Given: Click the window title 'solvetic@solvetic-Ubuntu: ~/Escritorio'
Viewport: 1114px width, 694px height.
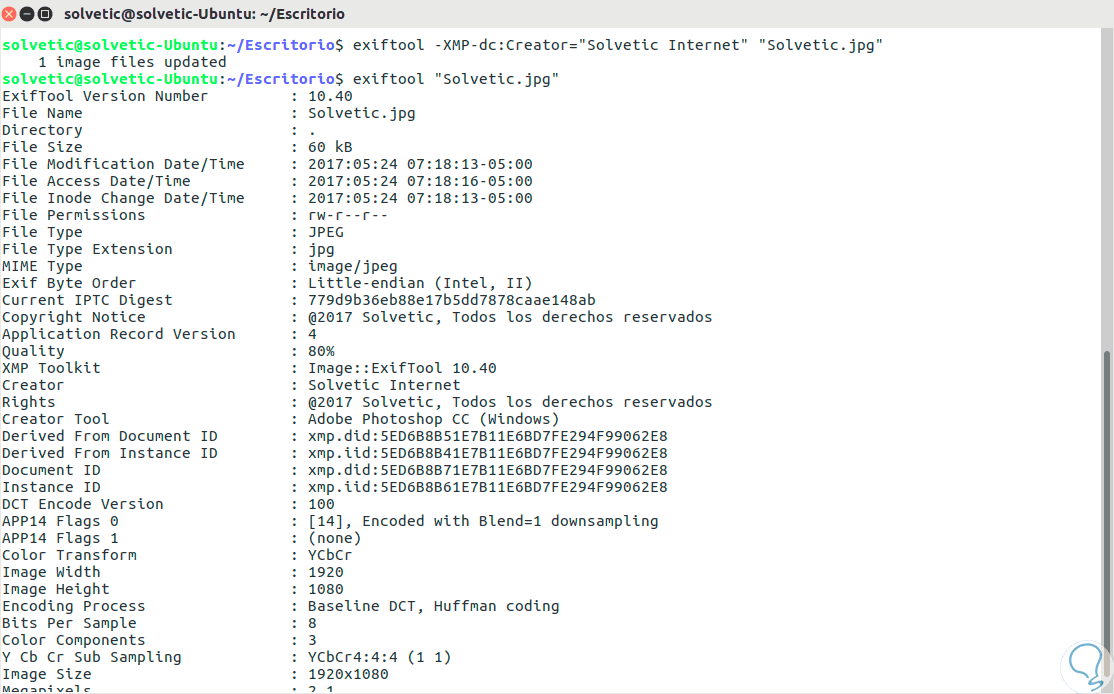Looking at the screenshot, I should click(204, 14).
